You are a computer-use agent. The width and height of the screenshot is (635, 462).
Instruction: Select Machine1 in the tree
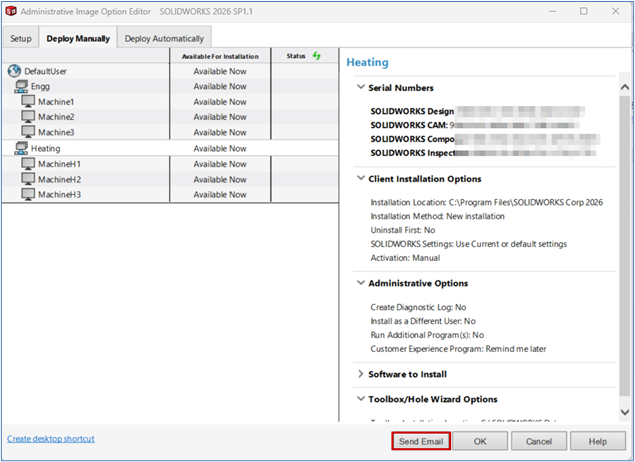tap(56, 102)
